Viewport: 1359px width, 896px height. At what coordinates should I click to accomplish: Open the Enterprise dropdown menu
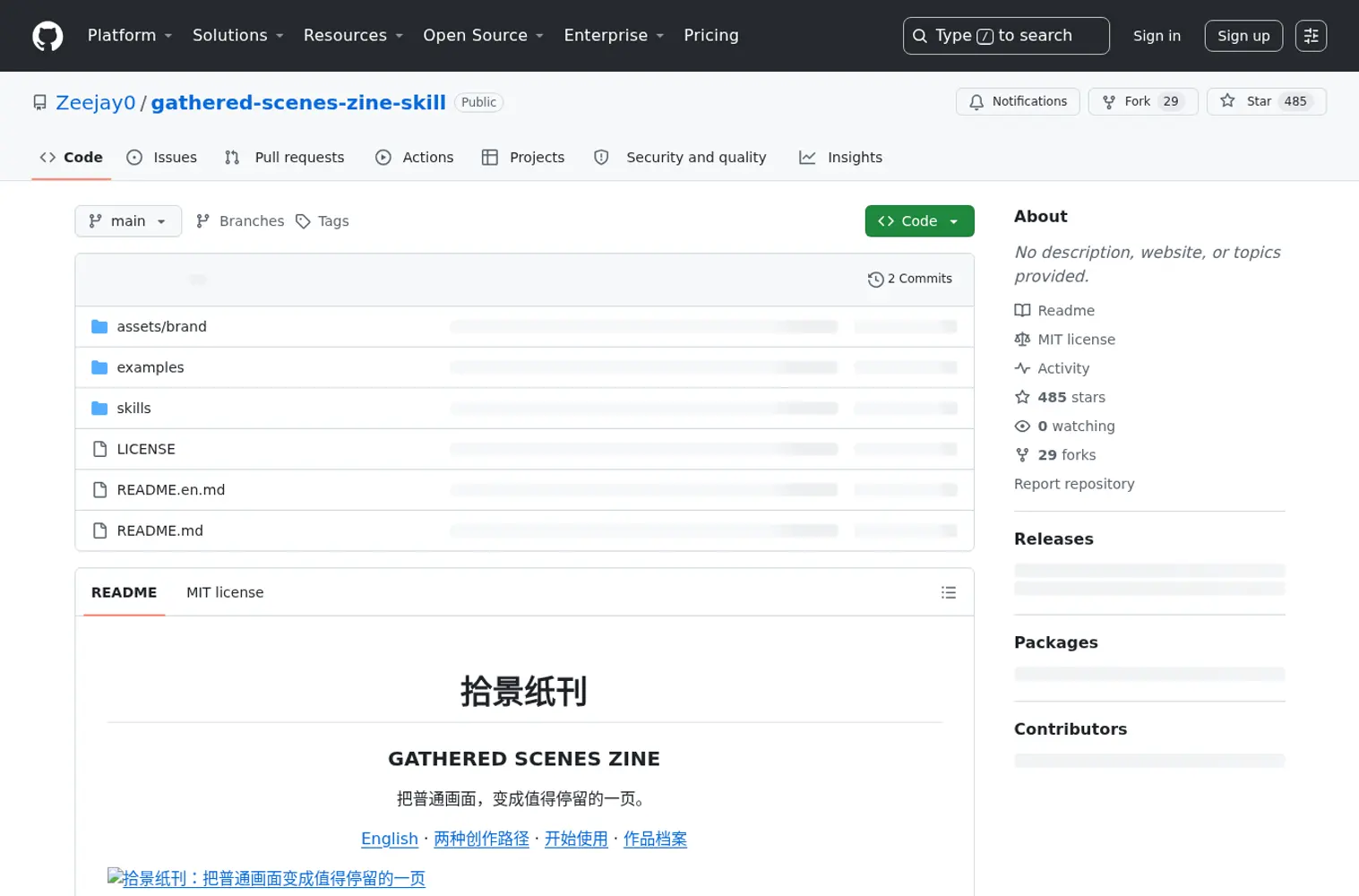tap(614, 36)
